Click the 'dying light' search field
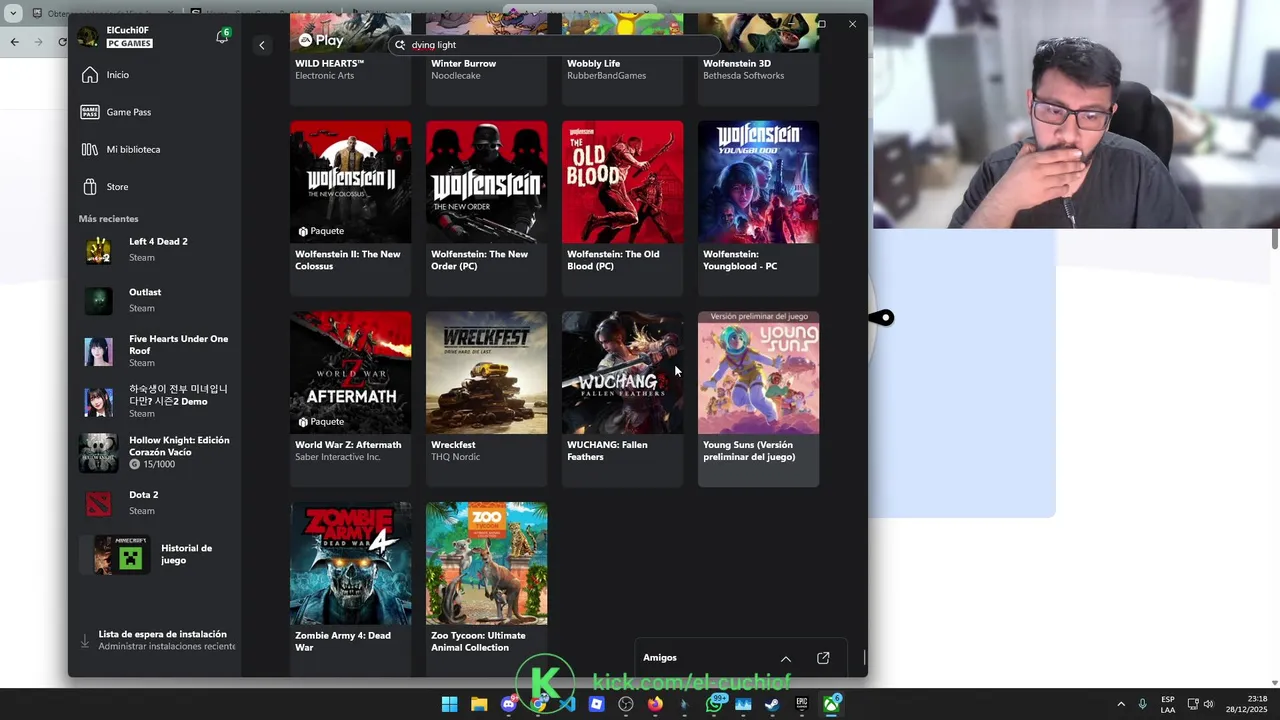Screen dimensions: 1280x720 point(554,45)
